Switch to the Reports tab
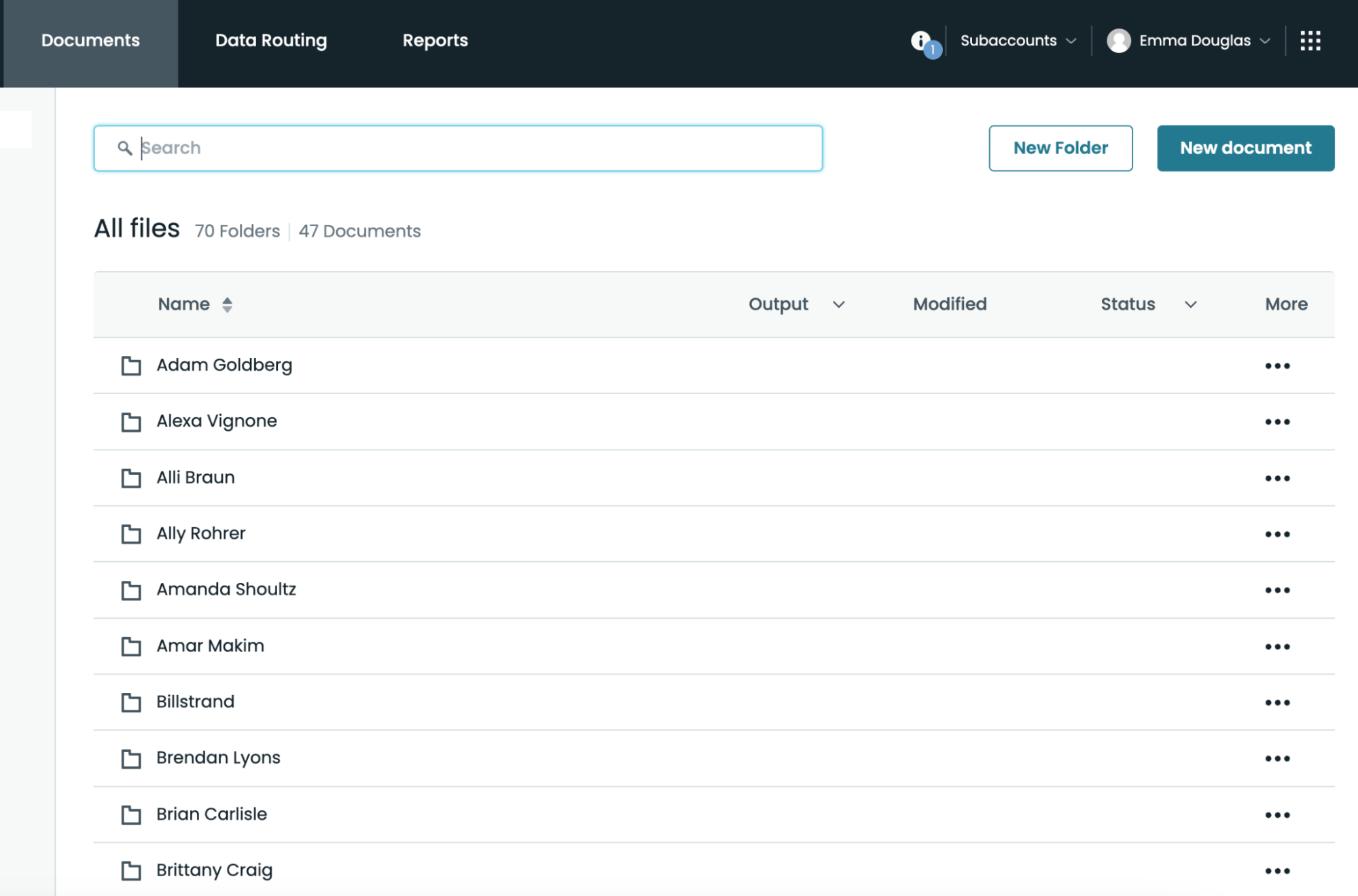The width and height of the screenshot is (1358, 896). 435,41
